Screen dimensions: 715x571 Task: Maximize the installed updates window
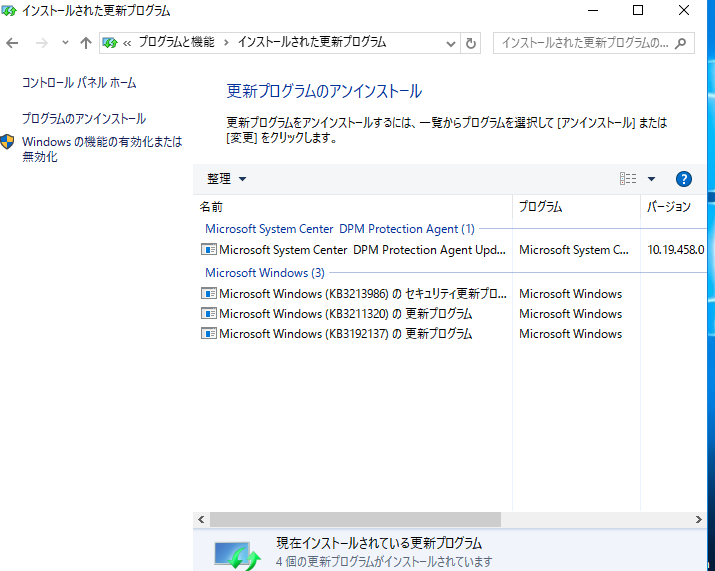[638, 10]
